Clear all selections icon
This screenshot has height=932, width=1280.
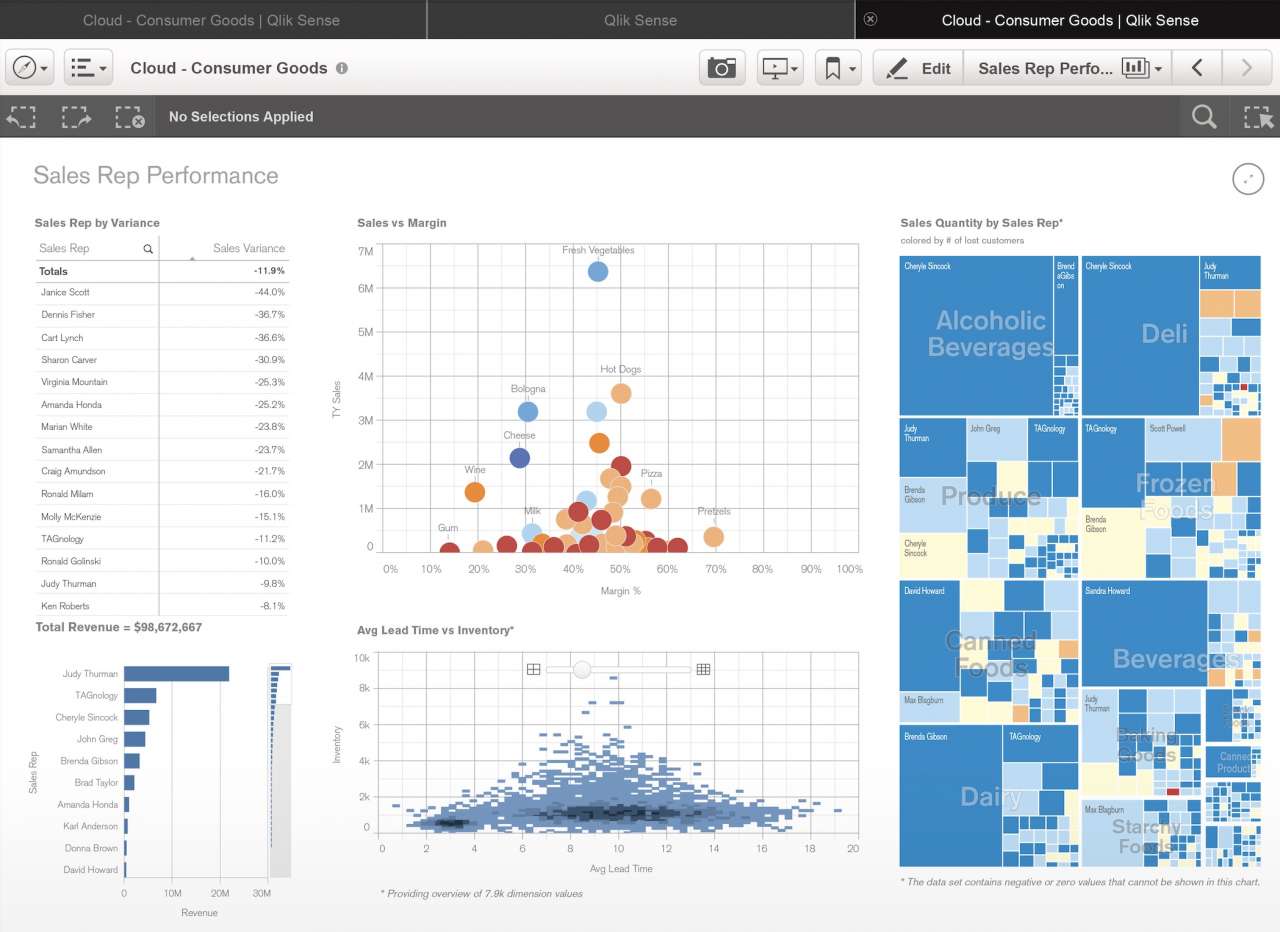coord(130,117)
